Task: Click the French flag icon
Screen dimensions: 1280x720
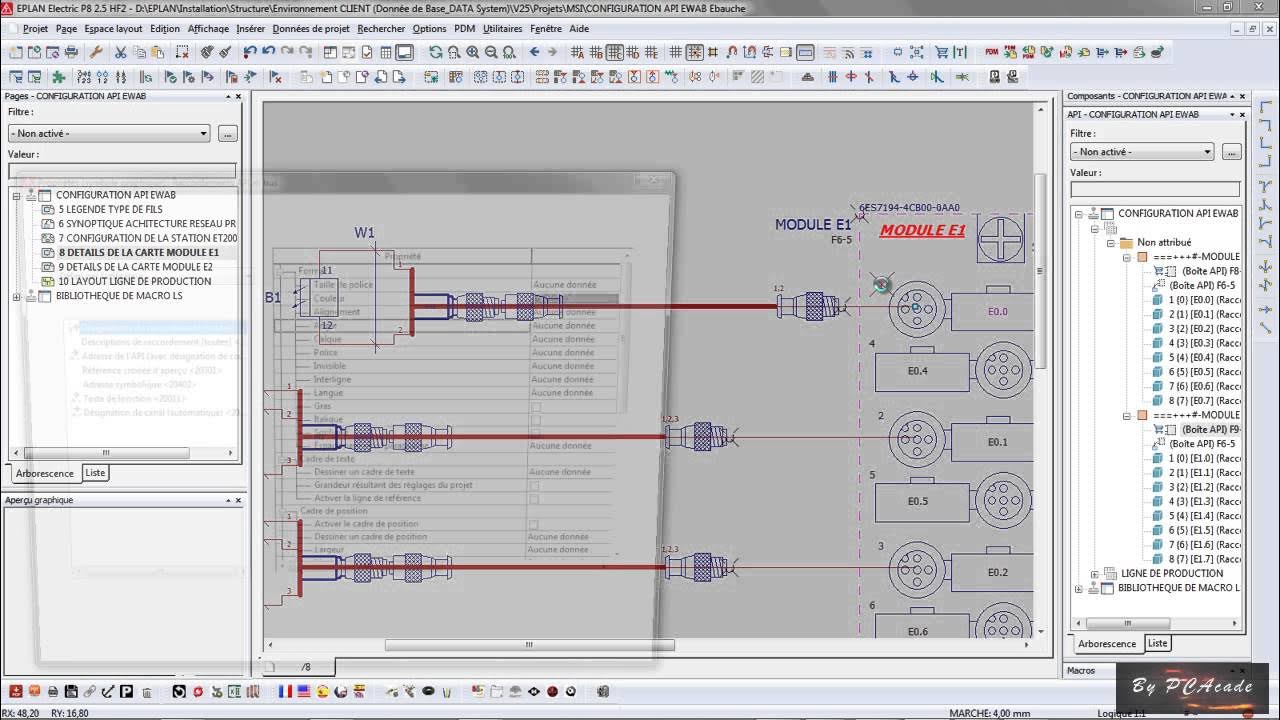Action: click(285, 691)
